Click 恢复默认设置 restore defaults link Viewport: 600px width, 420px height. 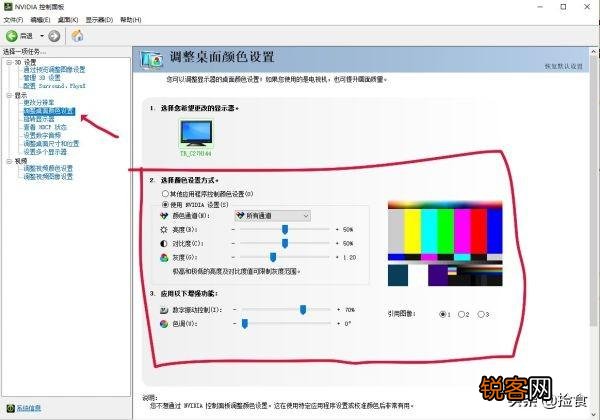point(563,67)
